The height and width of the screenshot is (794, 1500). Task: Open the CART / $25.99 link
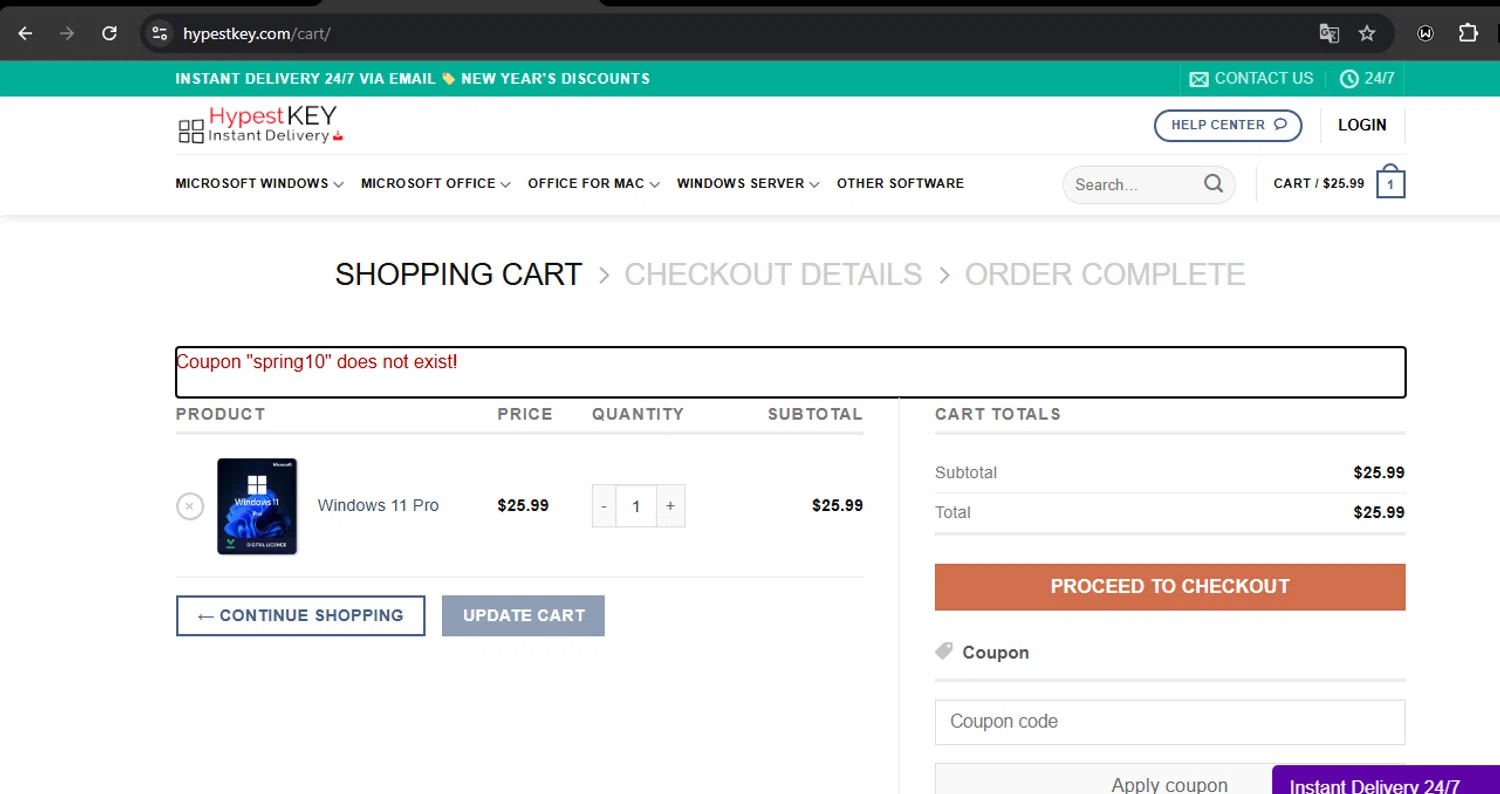coord(1318,184)
